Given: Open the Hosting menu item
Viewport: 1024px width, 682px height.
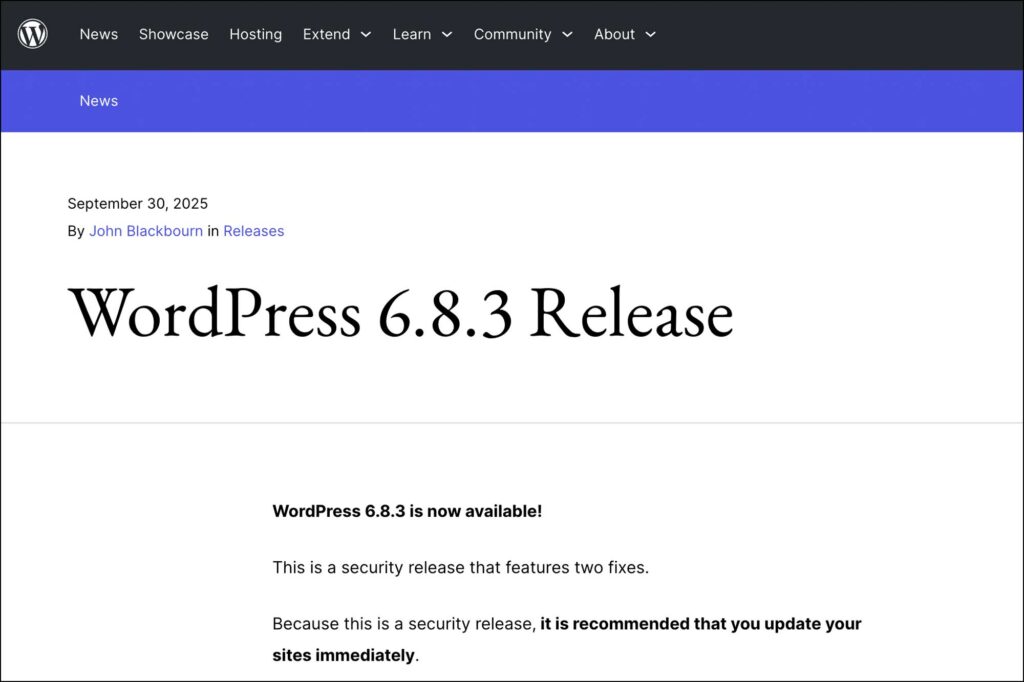Looking at the screenshot, I should click(255, 34).
